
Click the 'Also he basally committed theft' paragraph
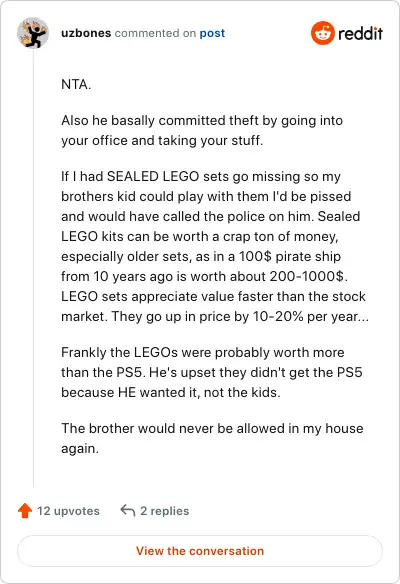(202, 130)
